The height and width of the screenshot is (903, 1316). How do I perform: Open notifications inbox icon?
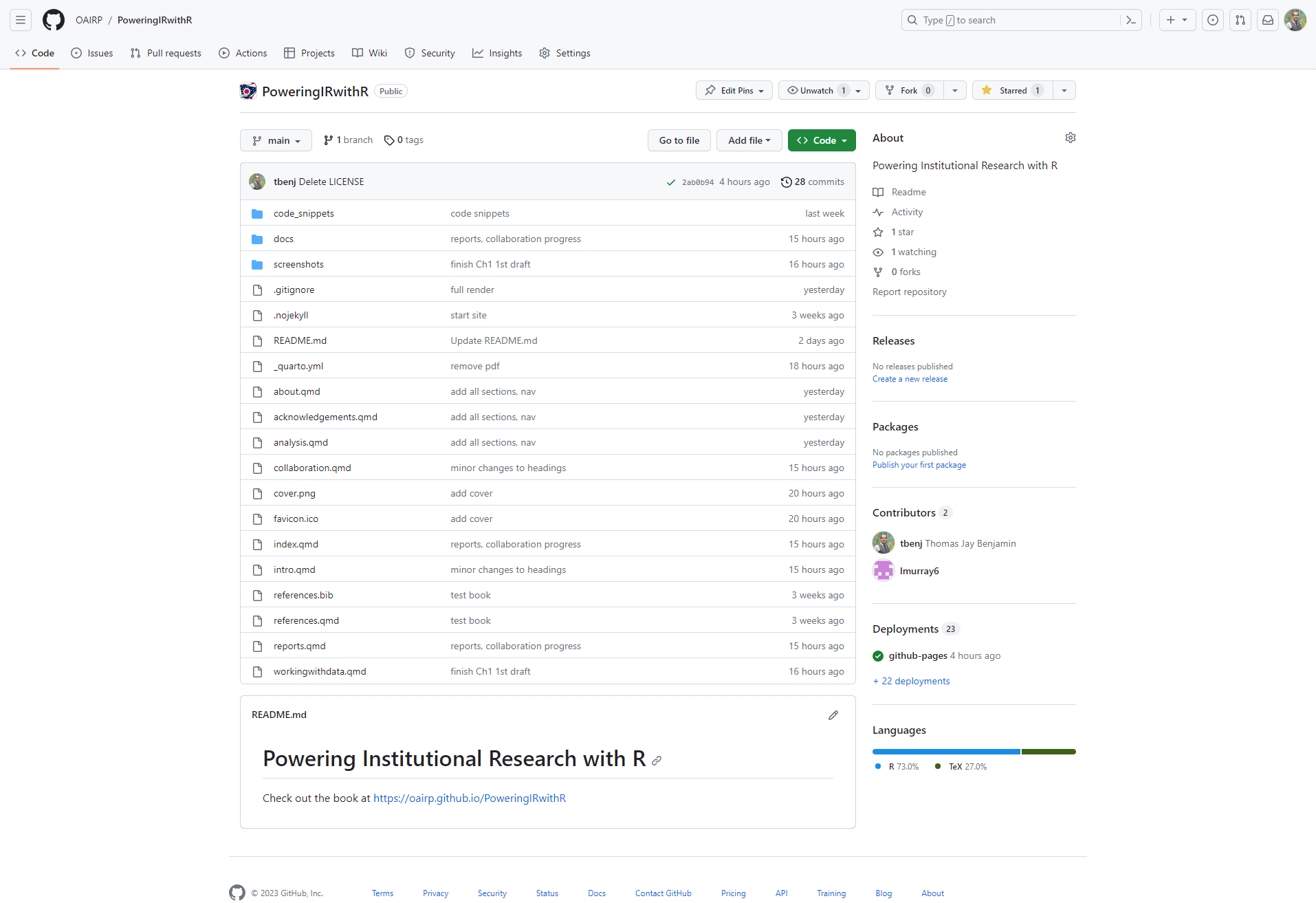1268,20
